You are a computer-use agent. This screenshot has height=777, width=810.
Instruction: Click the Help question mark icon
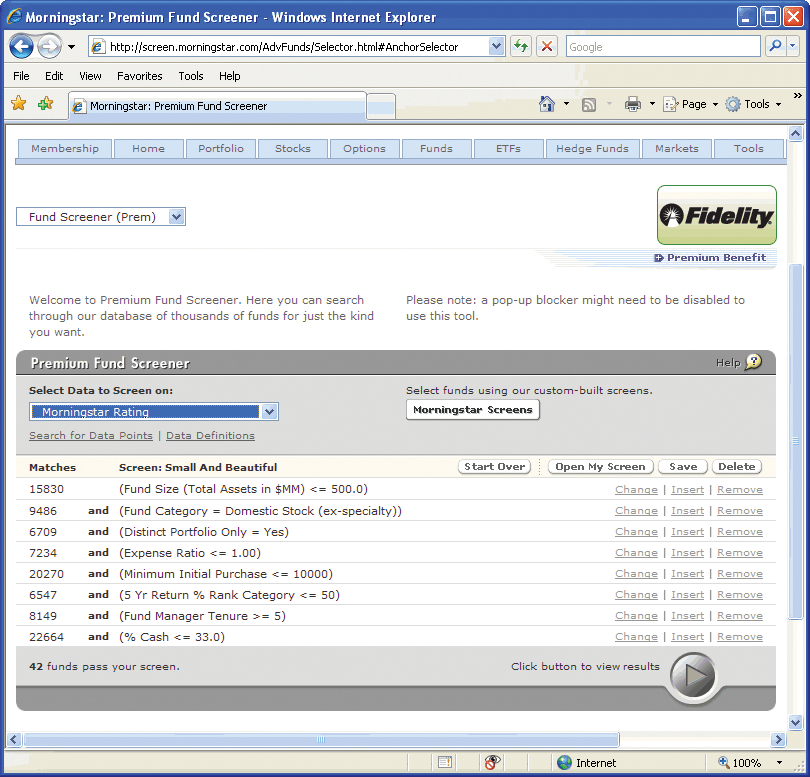click(753, 362)
